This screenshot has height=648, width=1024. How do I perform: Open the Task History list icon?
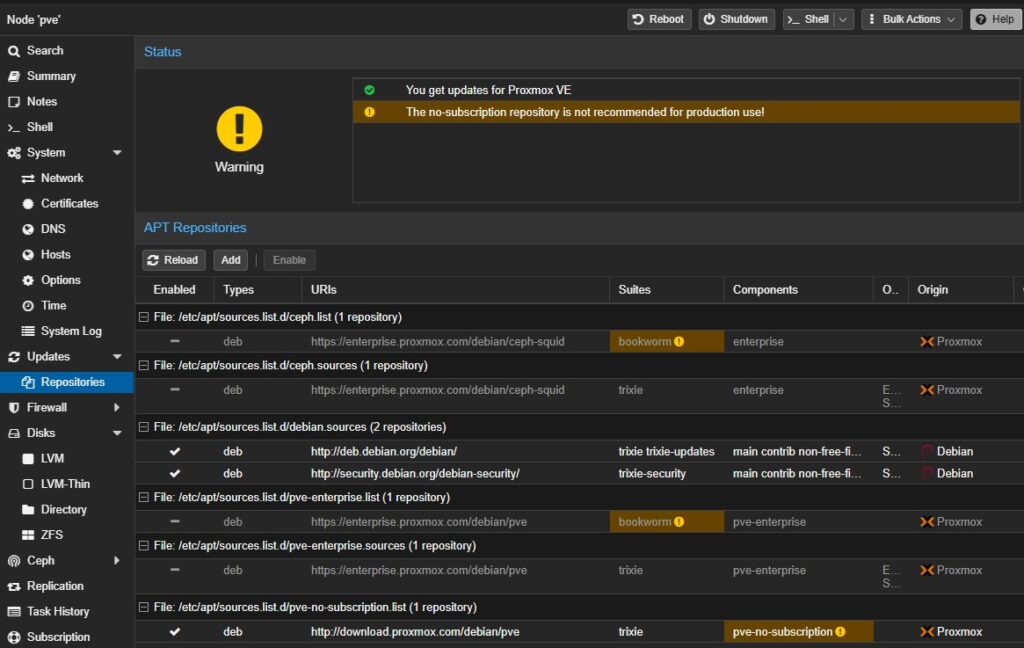coord(14,612)
